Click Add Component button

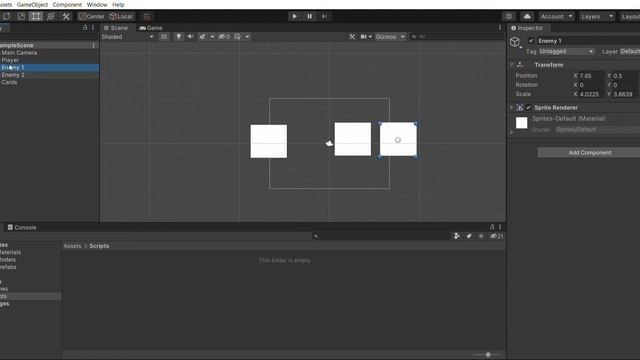point(589,152)
